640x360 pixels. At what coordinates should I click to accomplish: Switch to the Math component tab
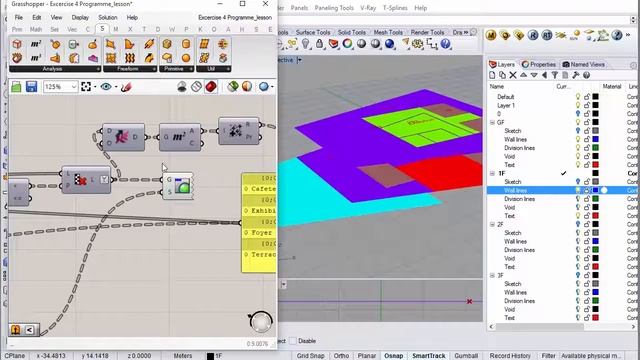(x=36, y=29)
